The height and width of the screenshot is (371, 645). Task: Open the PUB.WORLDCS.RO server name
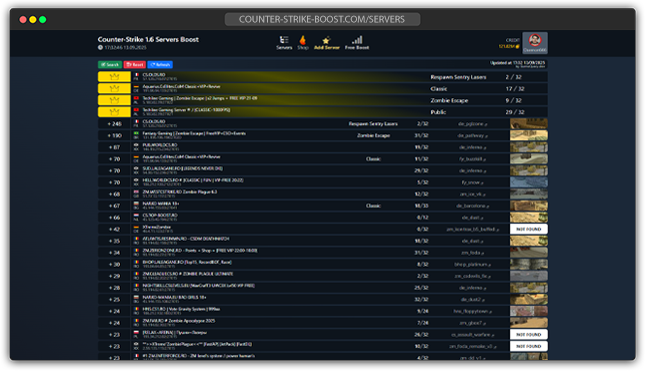[x=160, y=145]
